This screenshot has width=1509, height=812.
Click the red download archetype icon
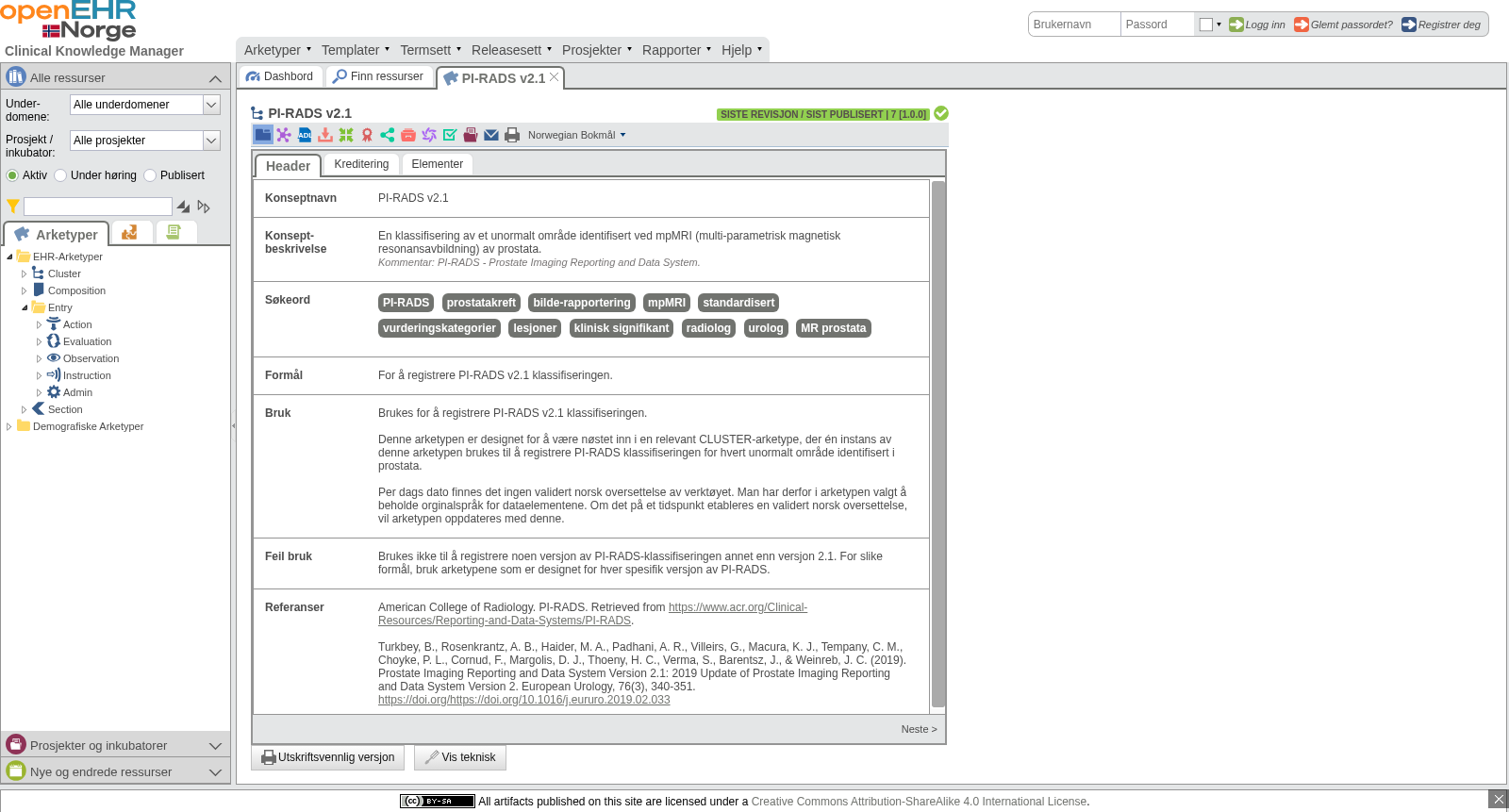click(325, 135)
